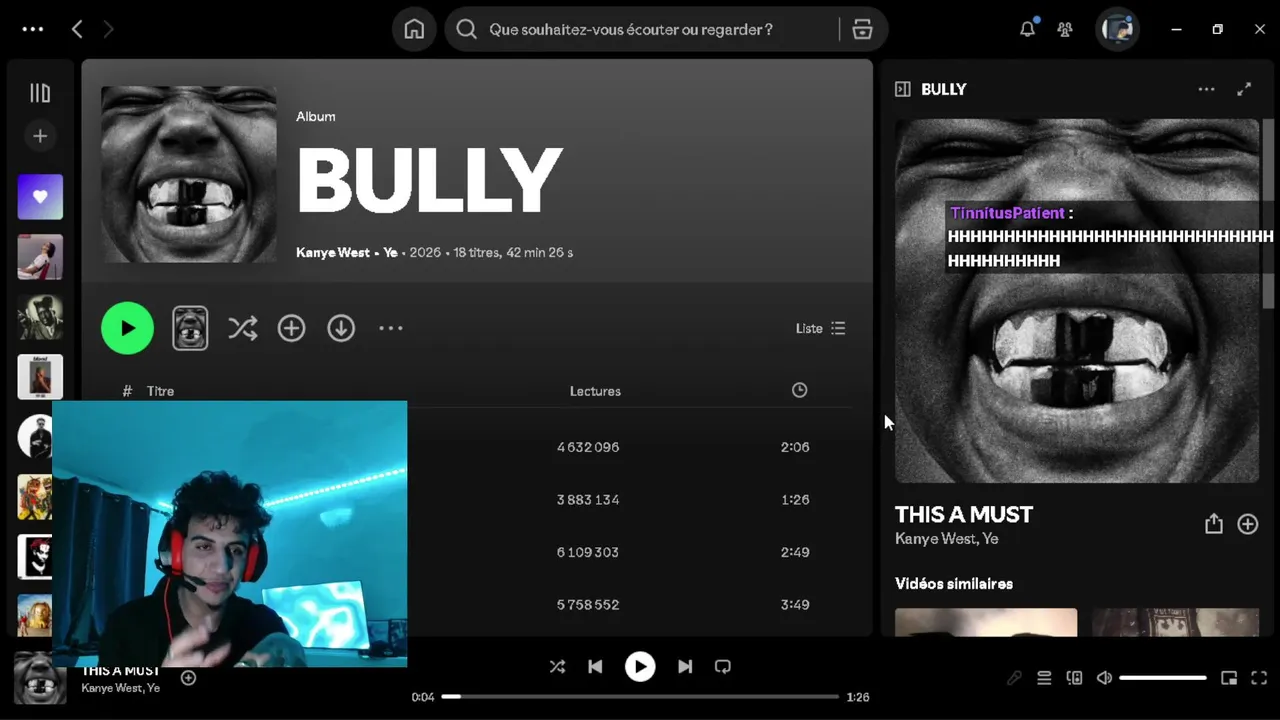
Task: Toggle shuffle in player controls
Action: [557, 666]
